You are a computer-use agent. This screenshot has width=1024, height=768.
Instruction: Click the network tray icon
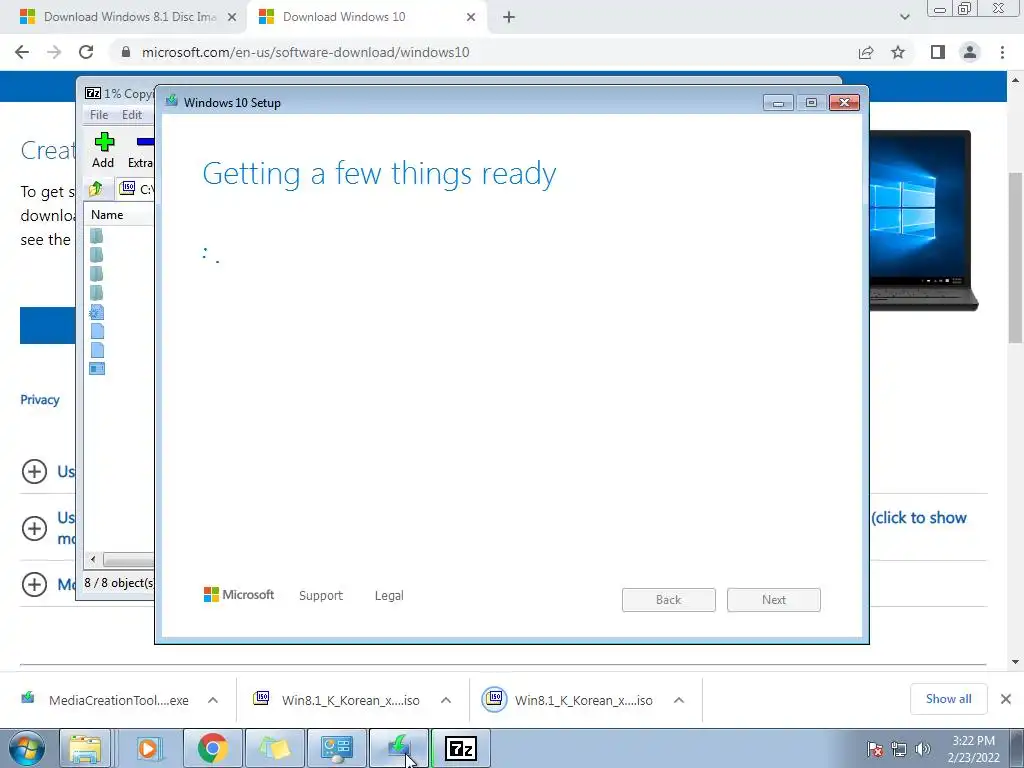(x=899, y=749)
